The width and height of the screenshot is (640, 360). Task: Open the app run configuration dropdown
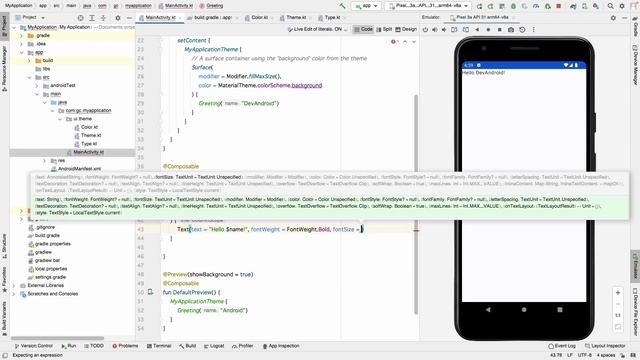(x=367, y=6)
